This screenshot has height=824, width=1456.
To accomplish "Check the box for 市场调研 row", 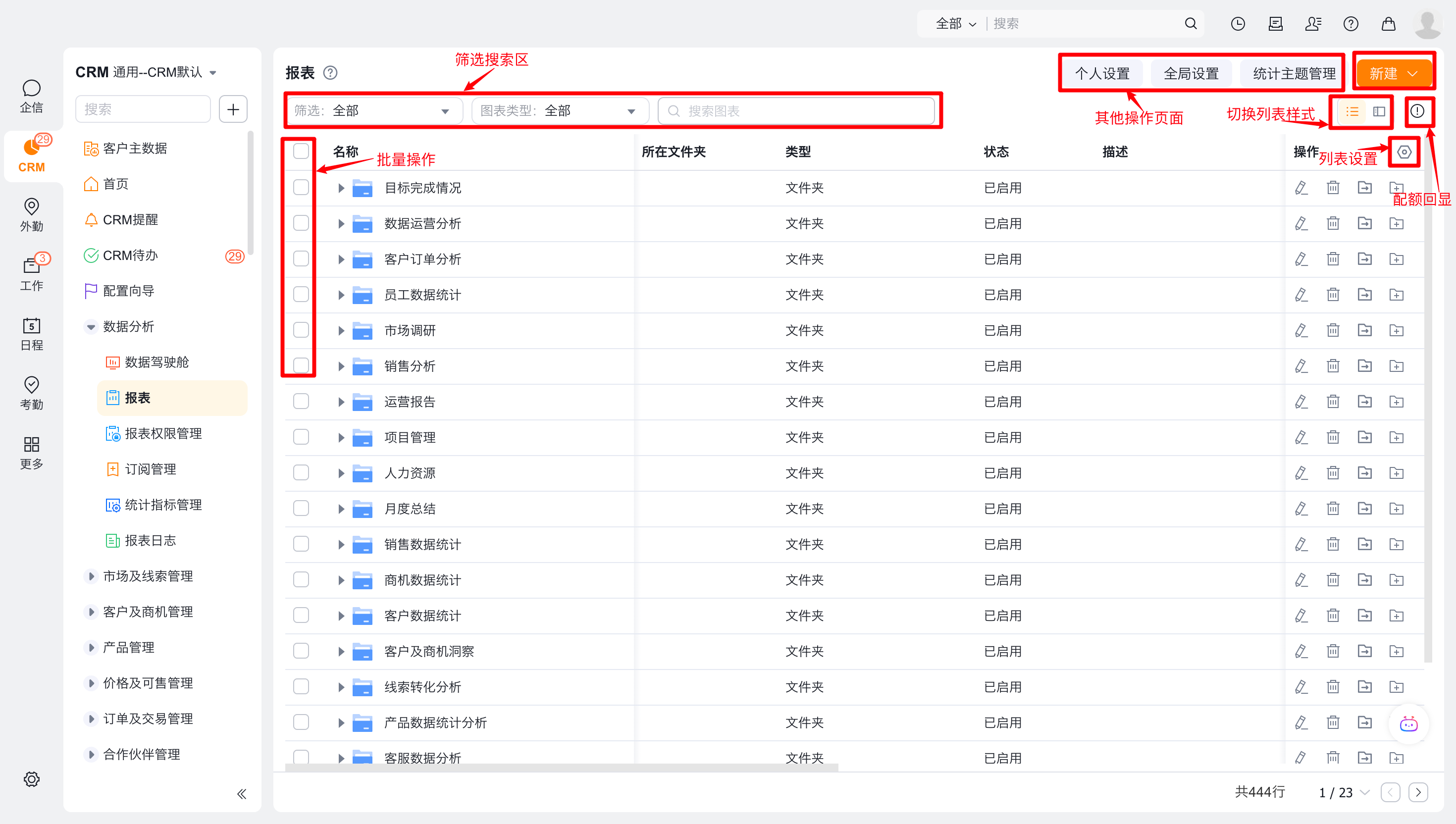I will pyautogui.click(x=301, y=330).
